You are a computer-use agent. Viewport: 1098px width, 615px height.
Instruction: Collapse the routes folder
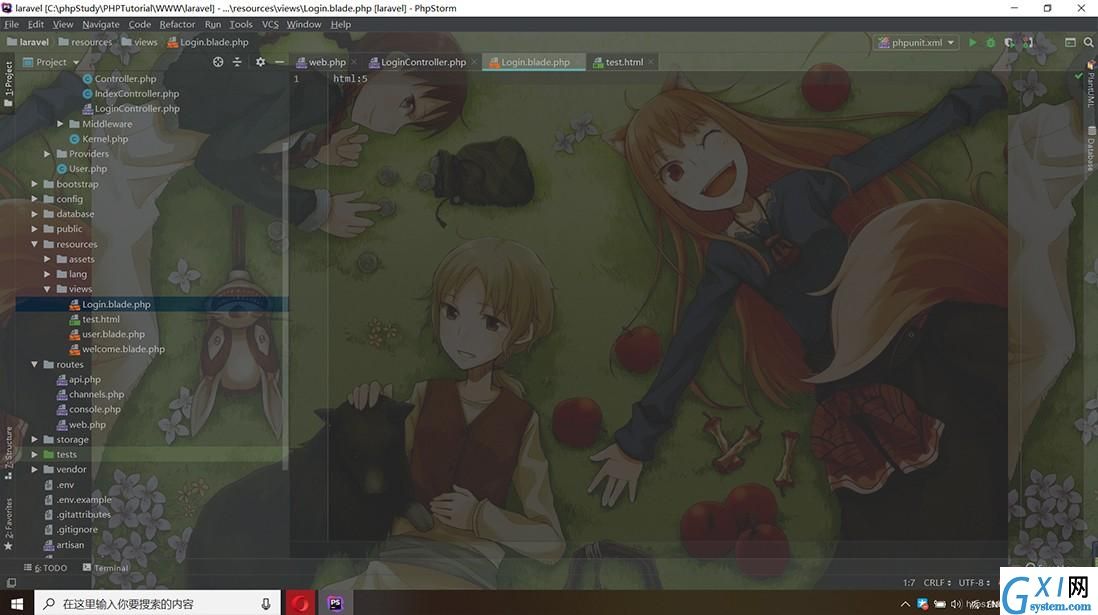(34, 365)
